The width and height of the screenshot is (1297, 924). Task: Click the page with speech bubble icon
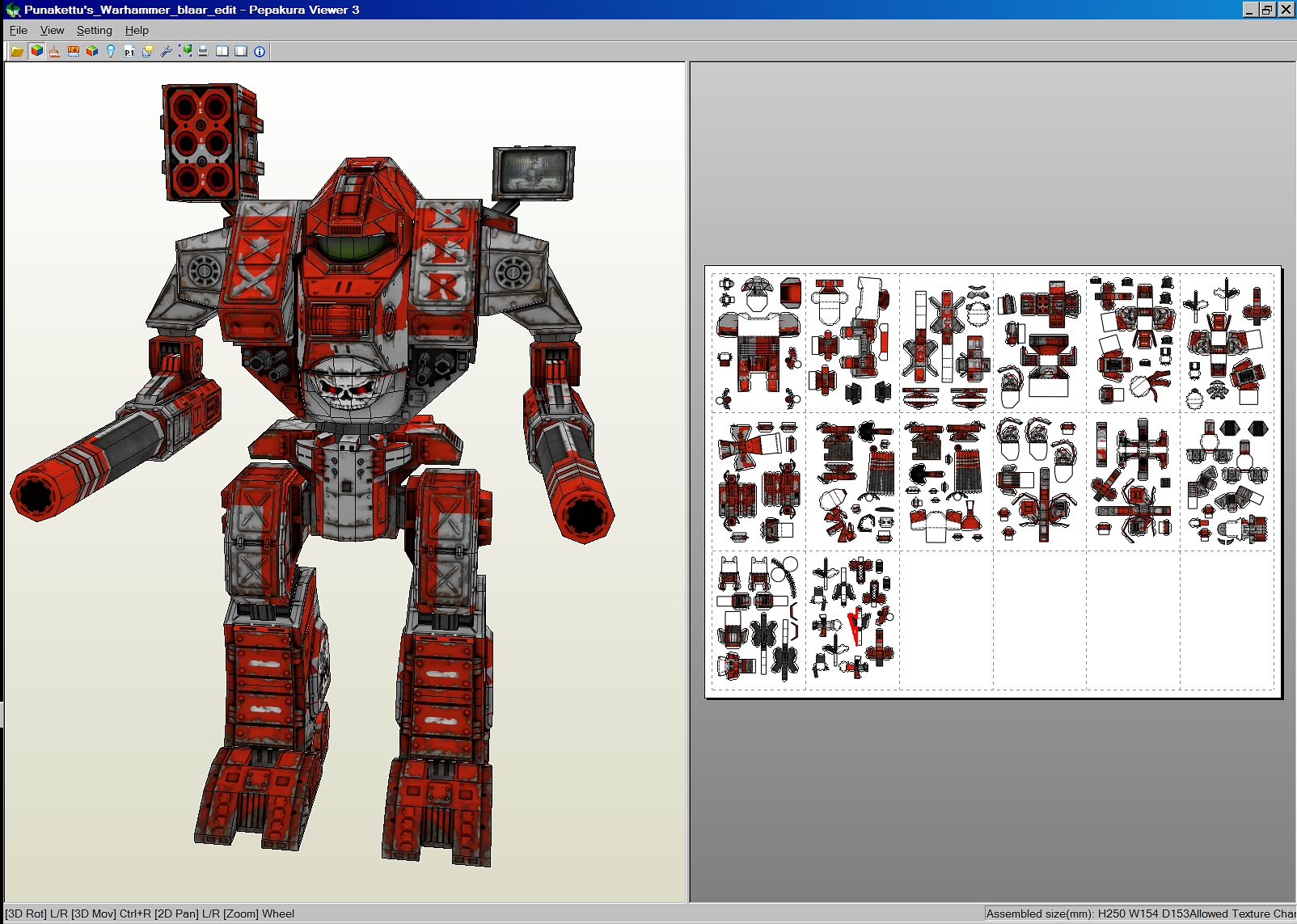(148, 51)
